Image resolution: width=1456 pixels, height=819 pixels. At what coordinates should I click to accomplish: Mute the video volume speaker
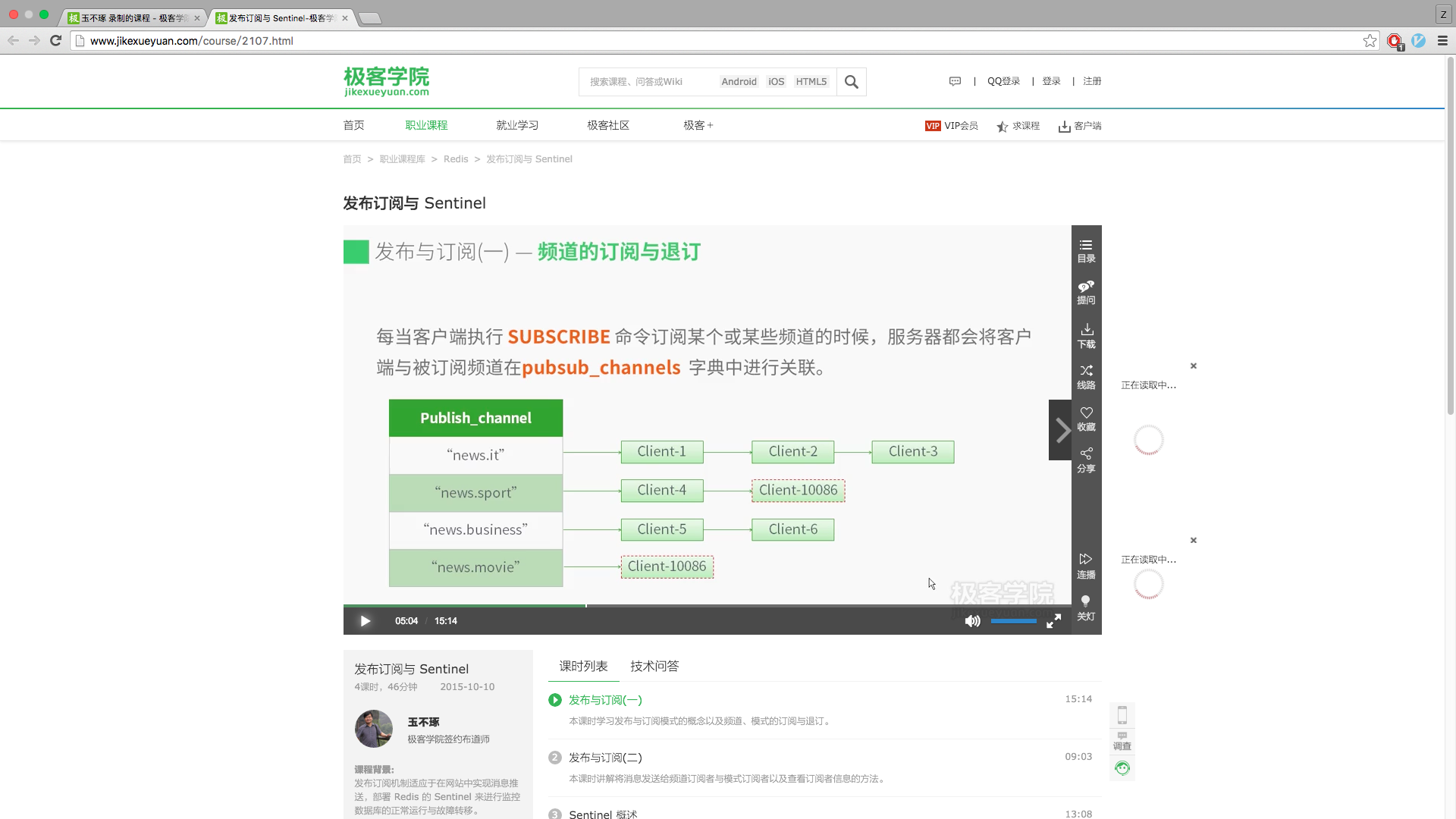971,621
